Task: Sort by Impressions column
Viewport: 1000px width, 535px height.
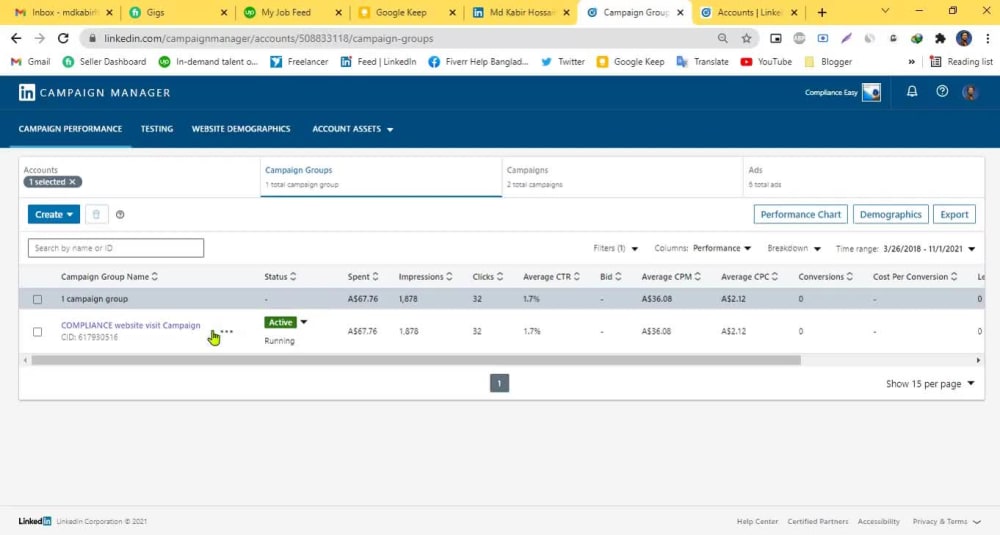Action: 425,277
